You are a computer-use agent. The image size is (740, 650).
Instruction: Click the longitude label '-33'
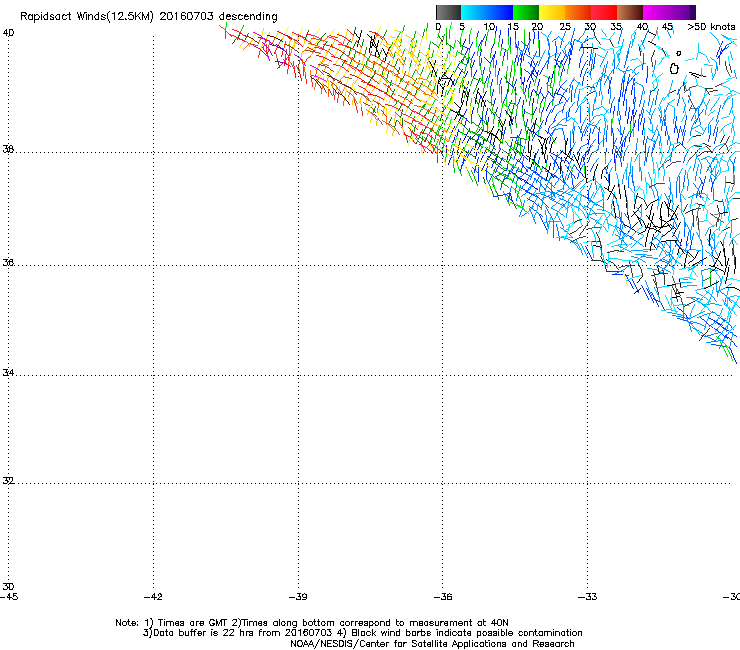click(588, 597)
